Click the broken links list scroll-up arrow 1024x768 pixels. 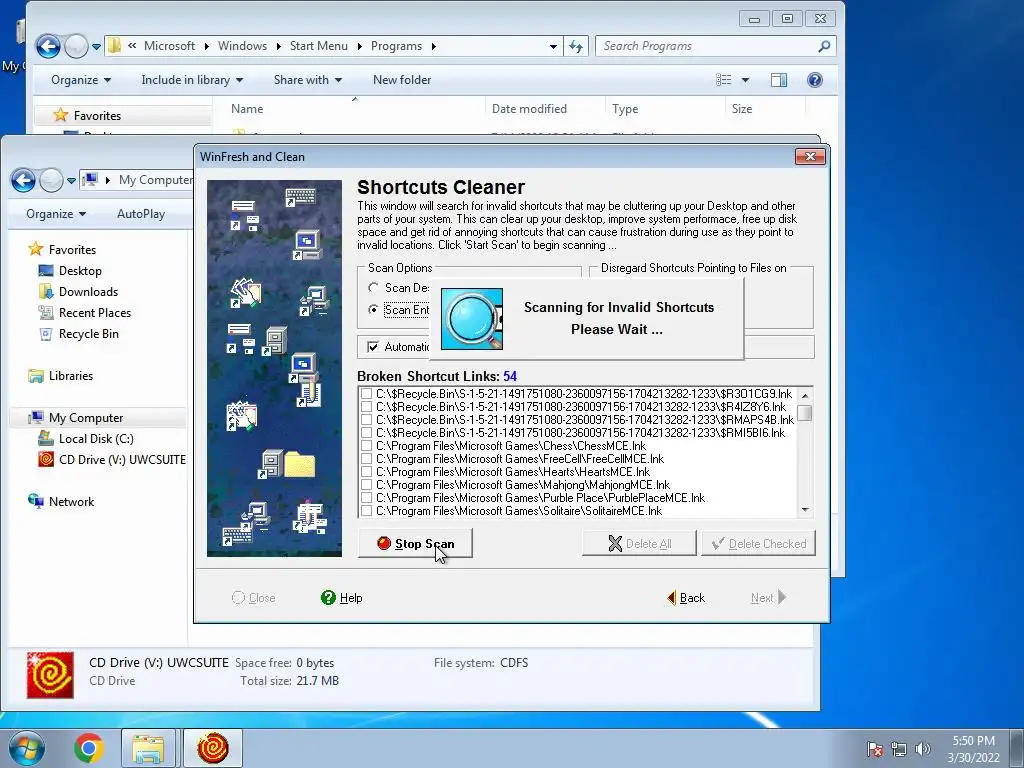click(x=805, y=395)
